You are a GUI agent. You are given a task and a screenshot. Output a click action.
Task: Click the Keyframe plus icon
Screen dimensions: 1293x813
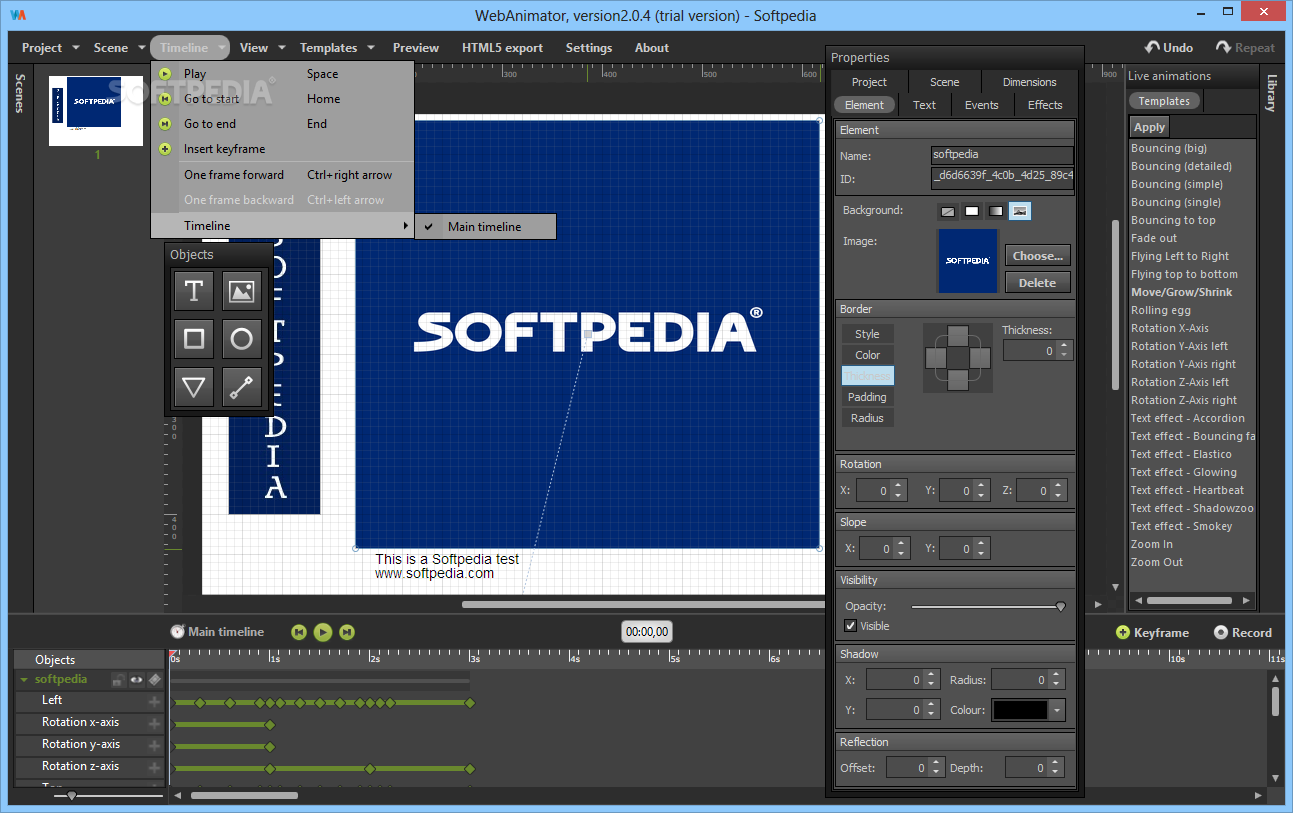(x=1123, y=632)
